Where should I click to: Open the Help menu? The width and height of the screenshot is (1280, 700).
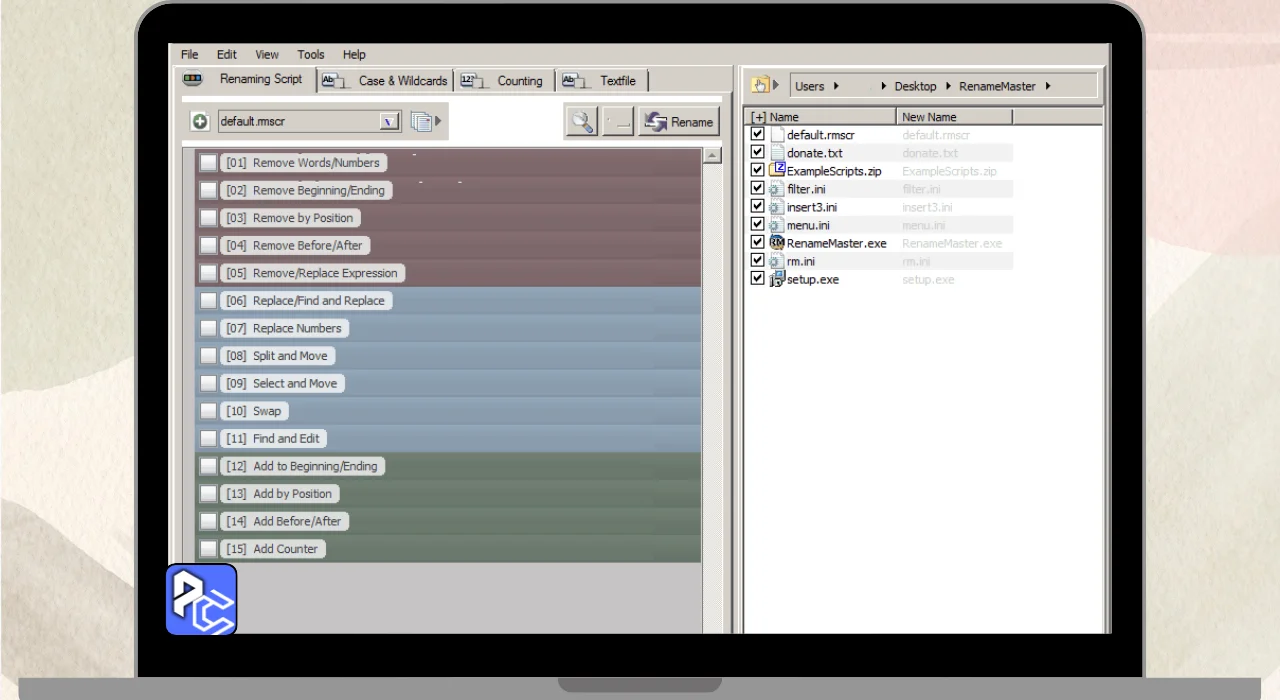pos(354,55)
